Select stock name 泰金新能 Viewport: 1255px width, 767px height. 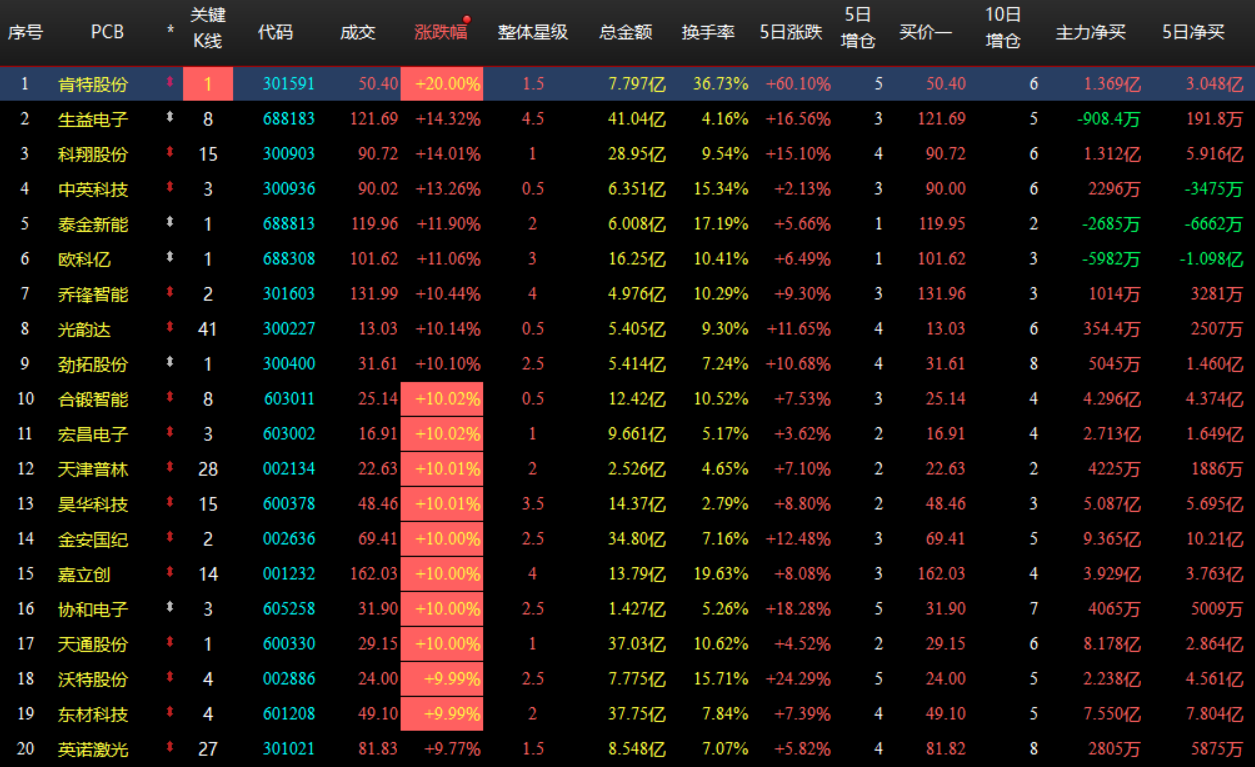93,224
